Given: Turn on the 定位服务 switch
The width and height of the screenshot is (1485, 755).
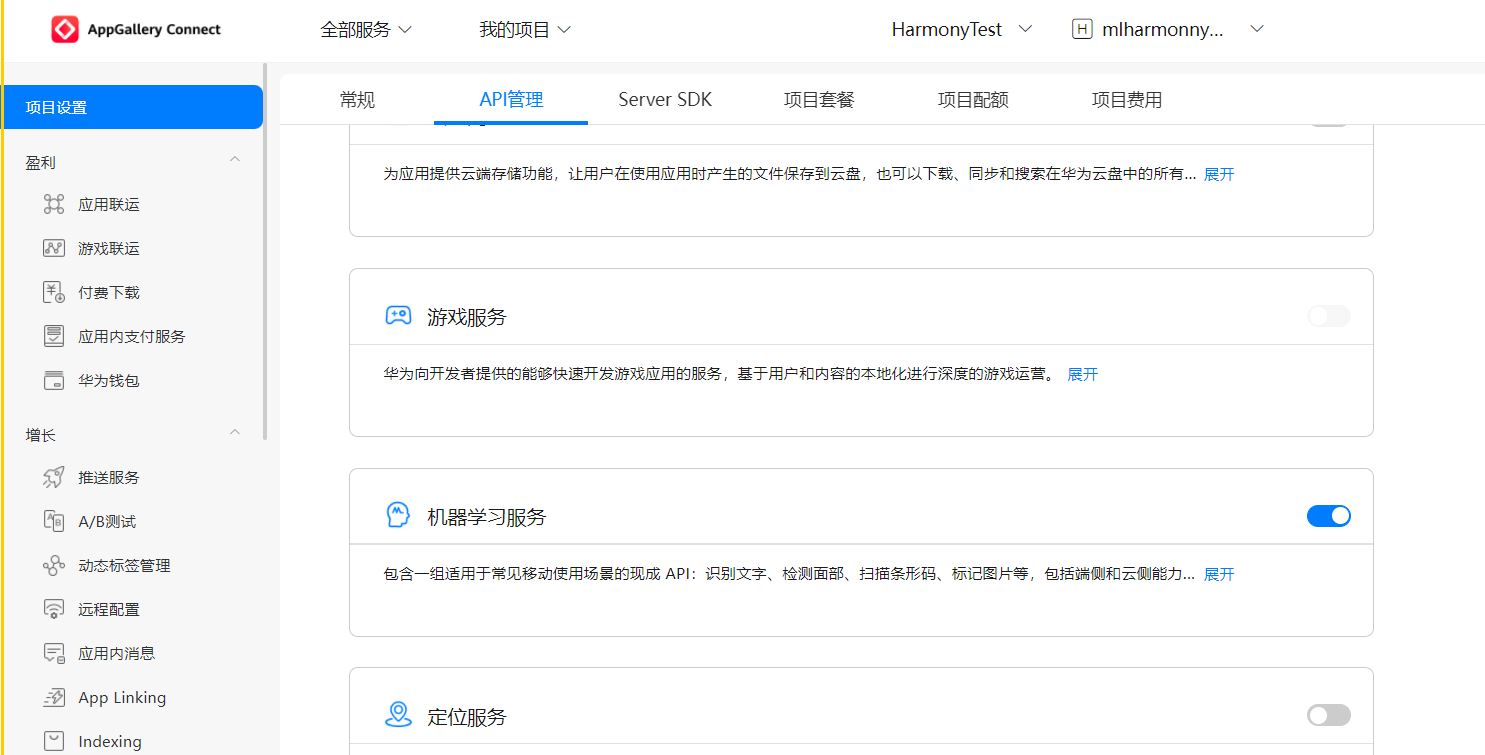Looking at the screenshot, I should [x=1328, y=715].
